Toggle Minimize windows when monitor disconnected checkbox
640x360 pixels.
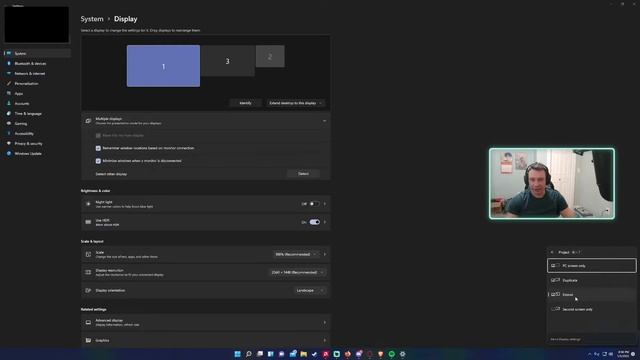(x=98, y=161)
